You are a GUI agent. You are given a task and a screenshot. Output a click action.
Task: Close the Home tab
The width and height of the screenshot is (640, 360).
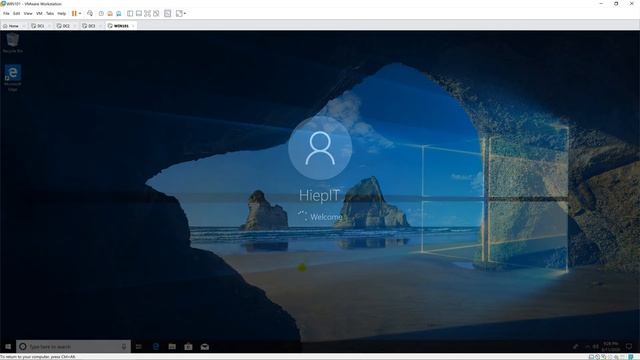click(x=23, y=26)
